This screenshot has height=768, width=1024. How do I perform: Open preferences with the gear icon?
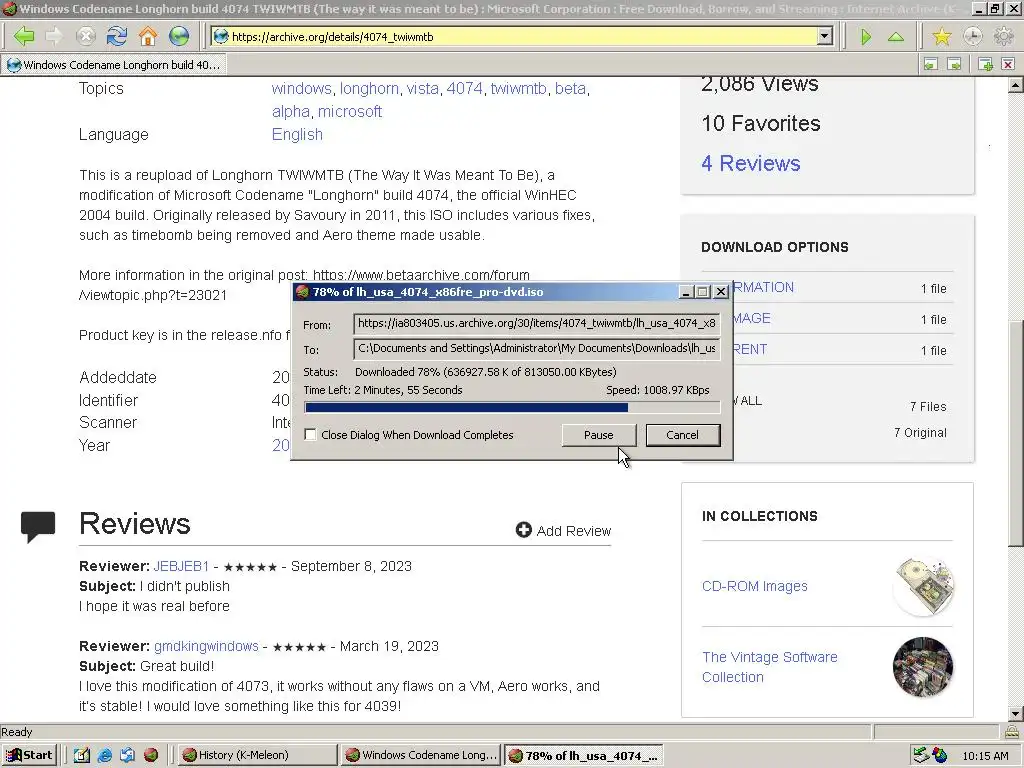[1003, 37]
